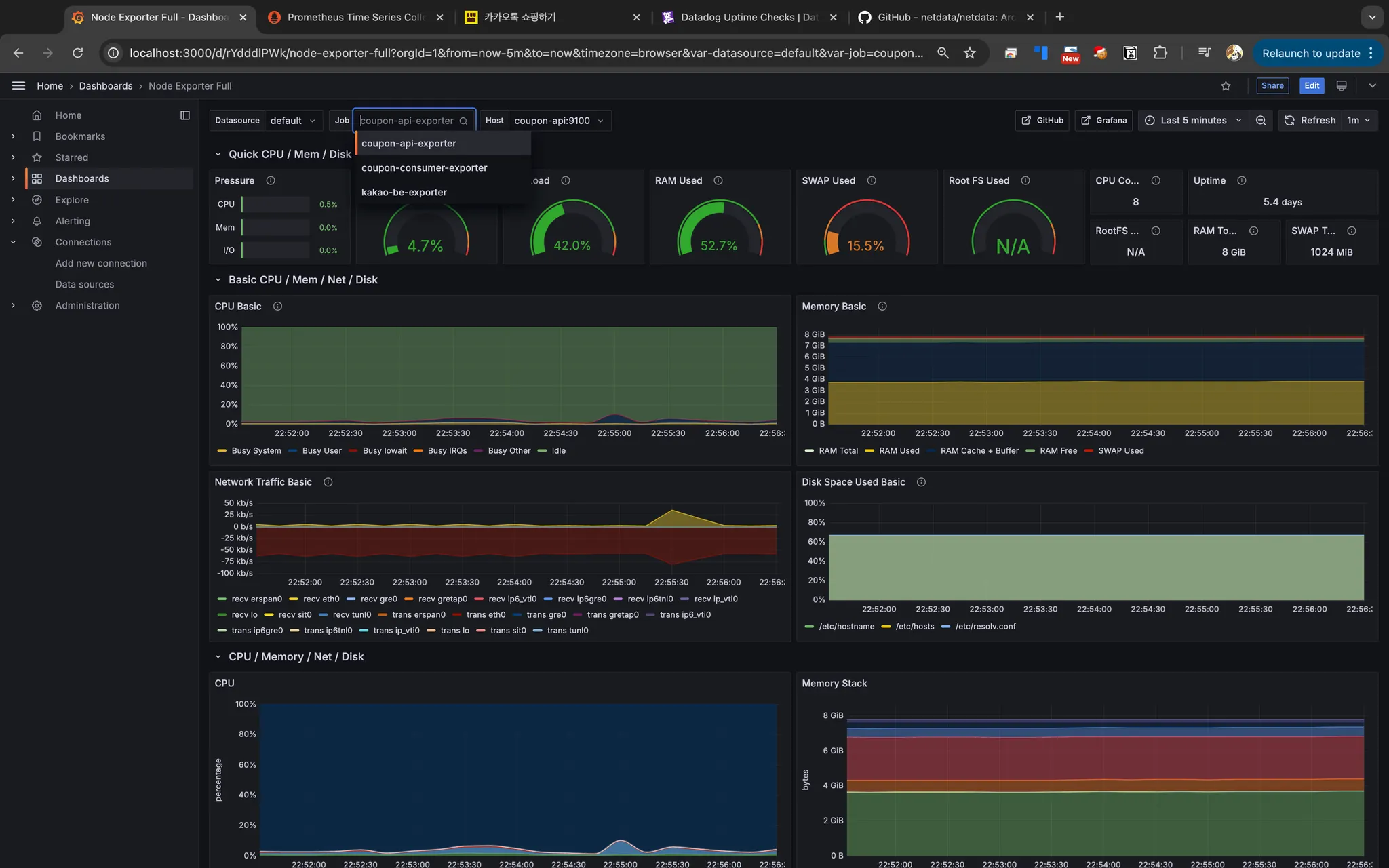Click the star icon to mark dashboard favorite
Viewport: 1389px width, 868px height.
click(1226, 86)
